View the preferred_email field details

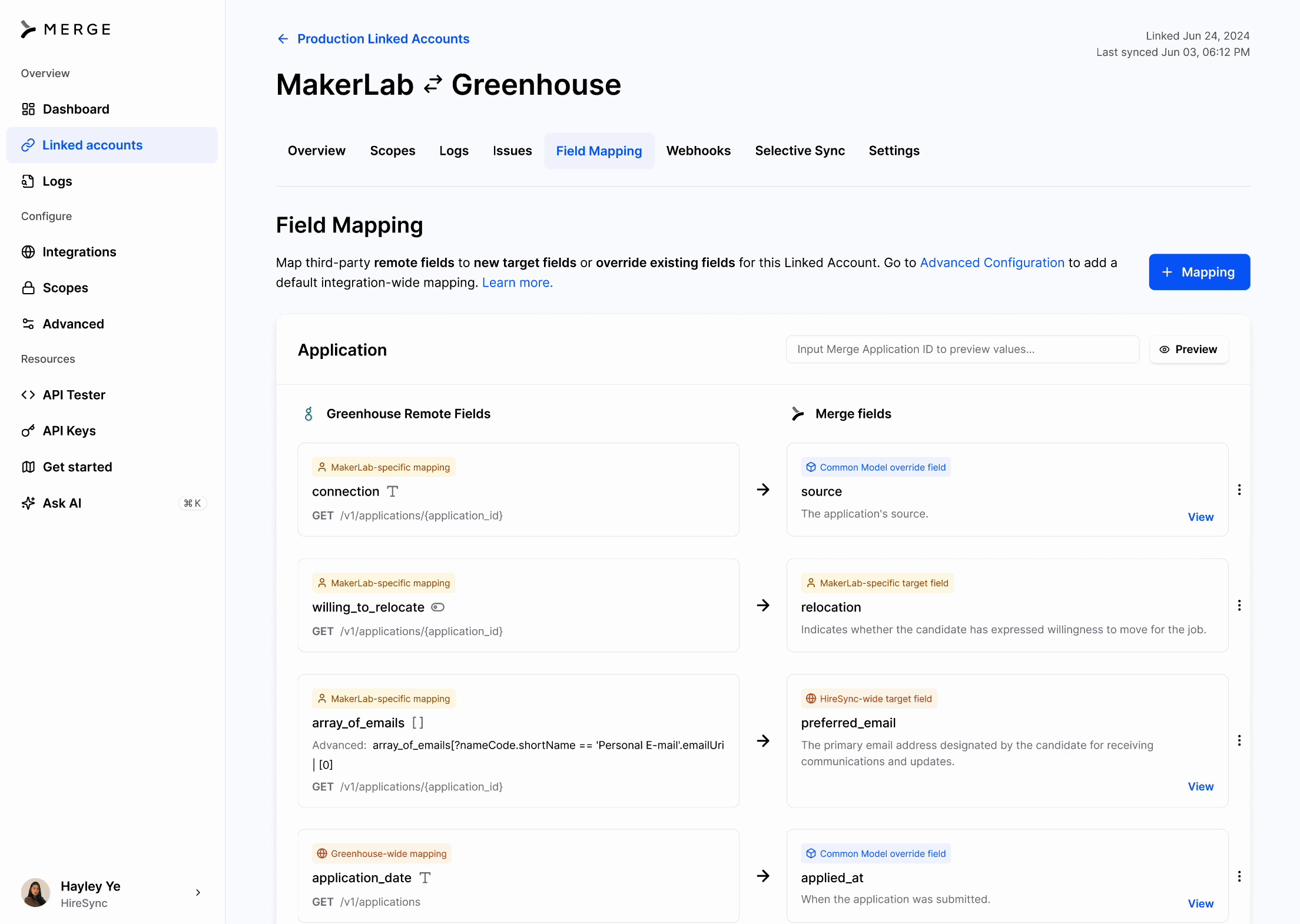1200,786
